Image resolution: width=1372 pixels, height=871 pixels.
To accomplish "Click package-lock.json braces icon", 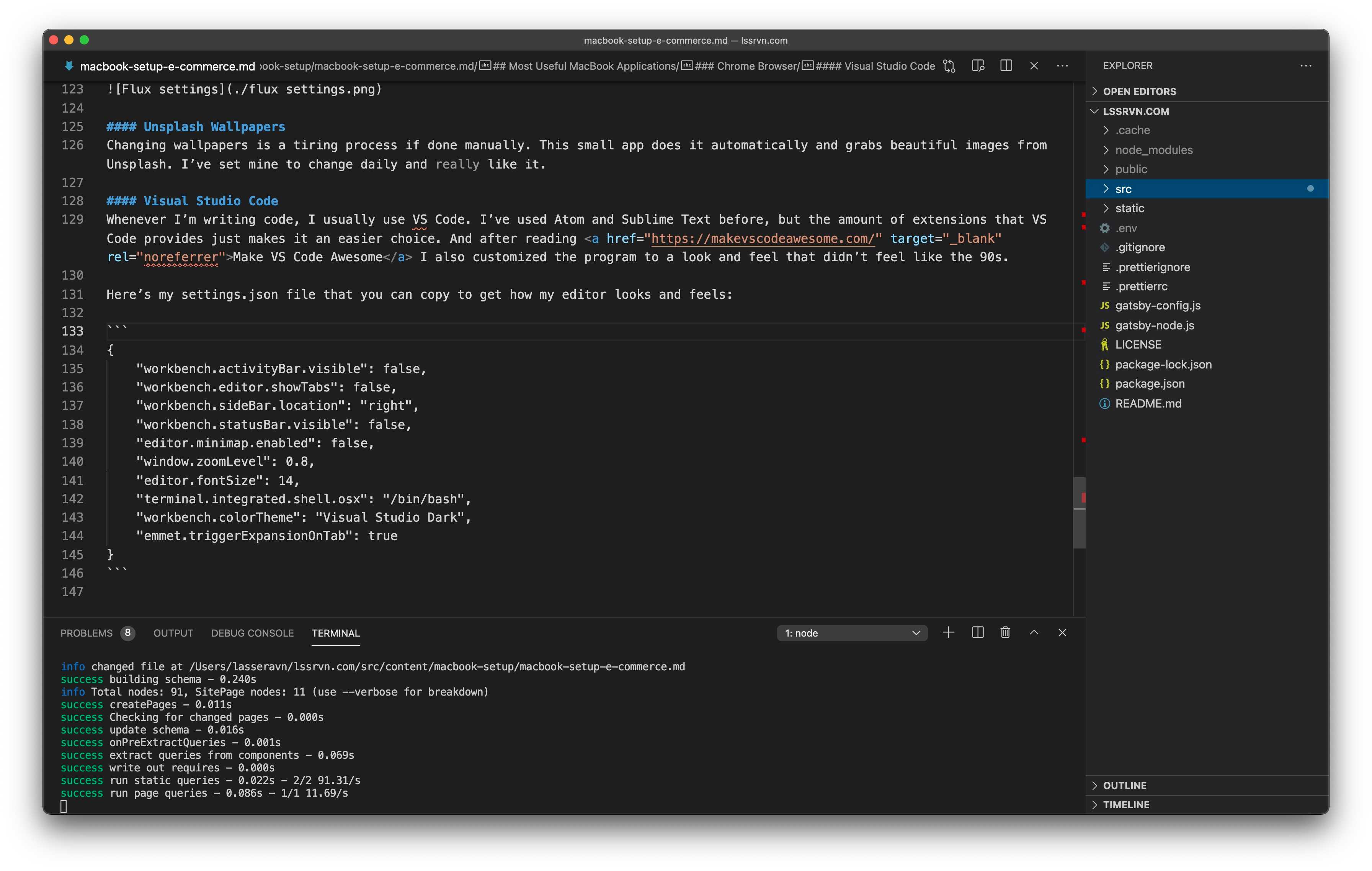I will pyautogui.click(x=1105, y=365).
